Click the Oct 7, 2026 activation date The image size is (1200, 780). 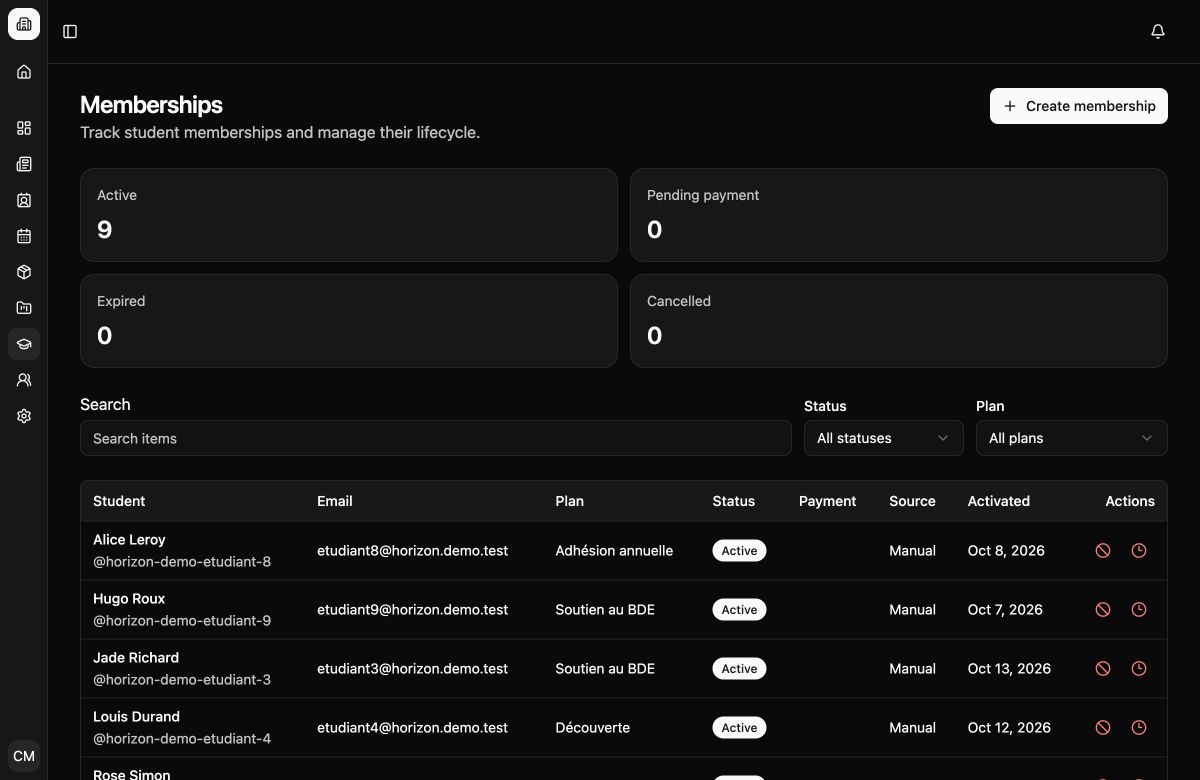coord(1005,610)
